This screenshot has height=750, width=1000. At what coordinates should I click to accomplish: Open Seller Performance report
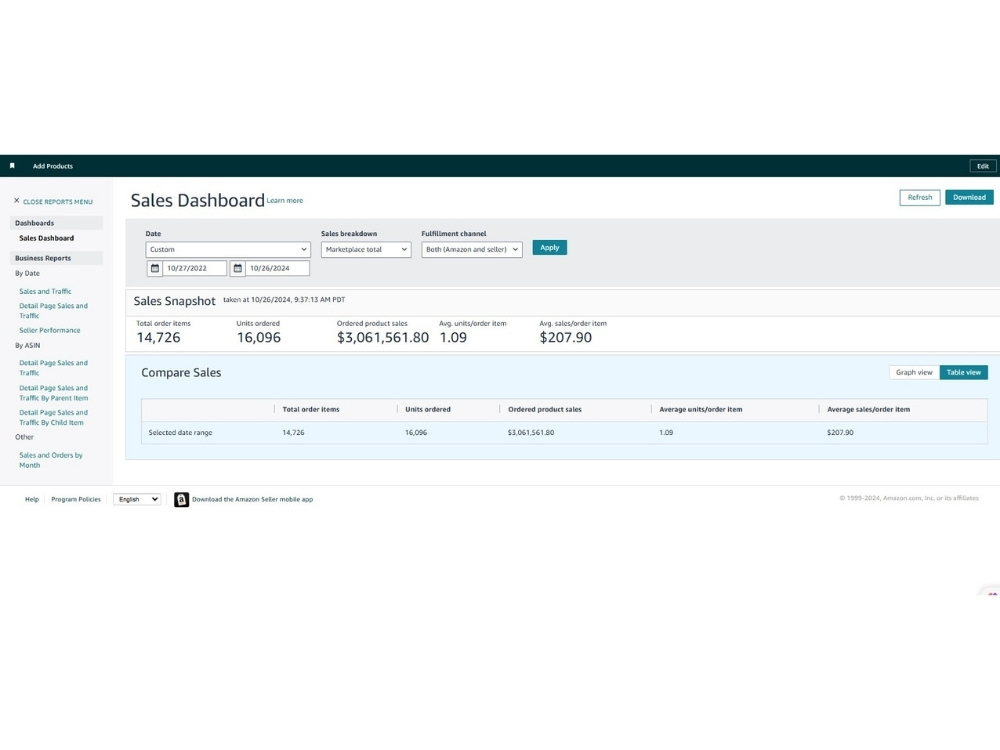coord(50,330)
